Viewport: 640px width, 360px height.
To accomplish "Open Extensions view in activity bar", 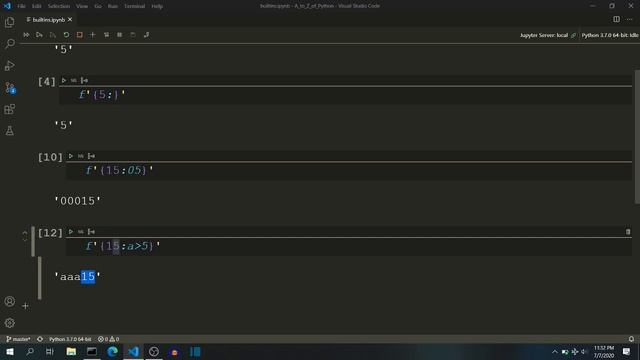I will tap(9, 109).
